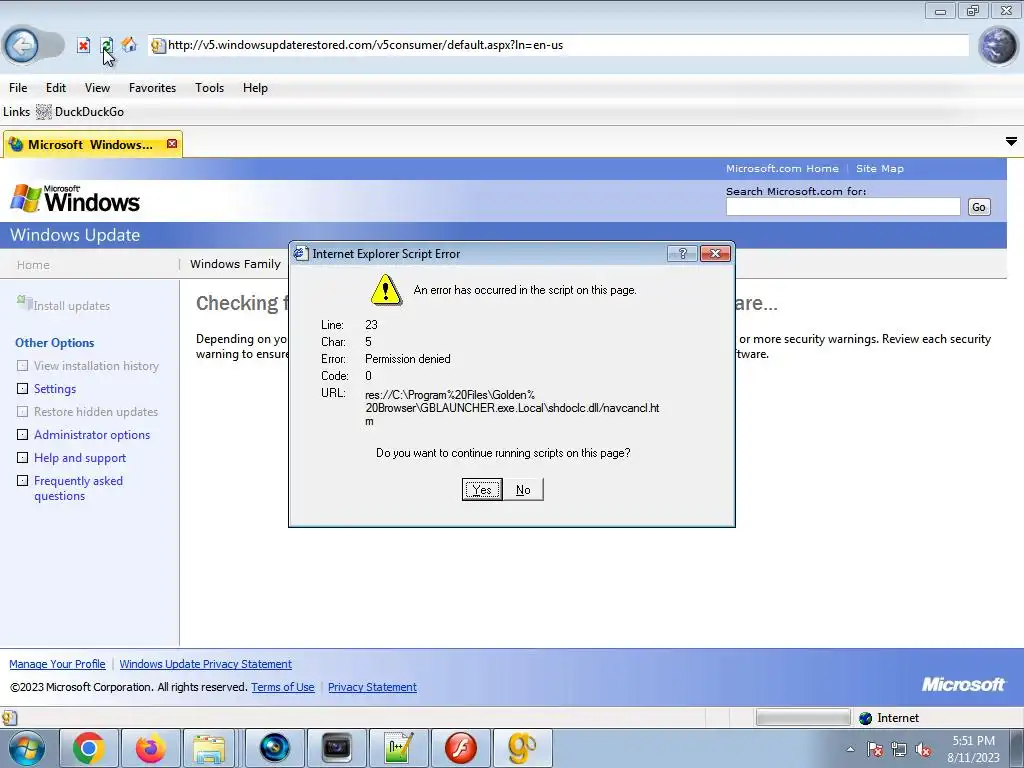This screenshot has height=768, width=1024.
Task: Open Restore hidden updates
Action: (96, 411)
